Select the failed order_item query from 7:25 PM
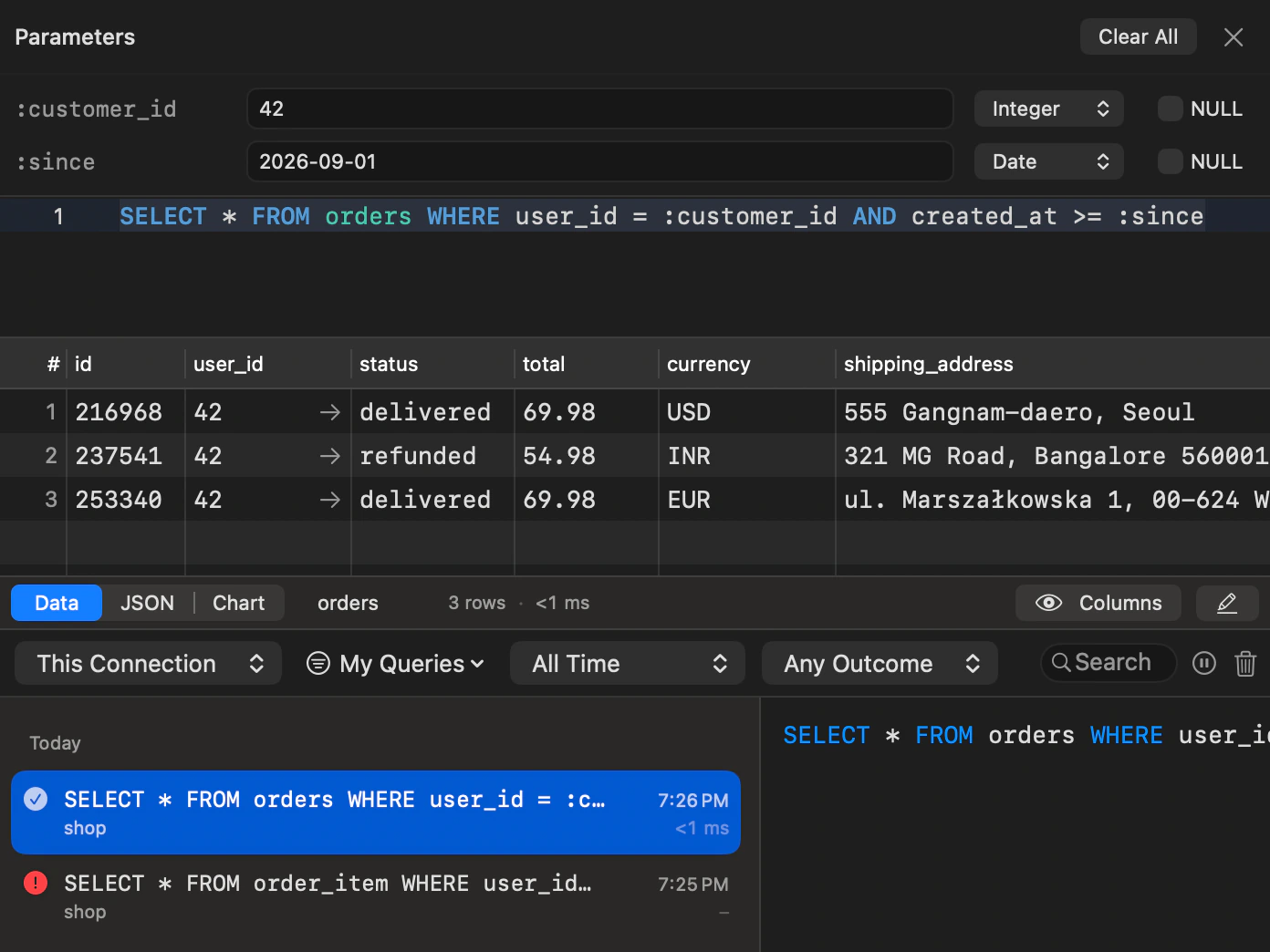The width and height of the screenshot is (1270, 952). (376, 896)
